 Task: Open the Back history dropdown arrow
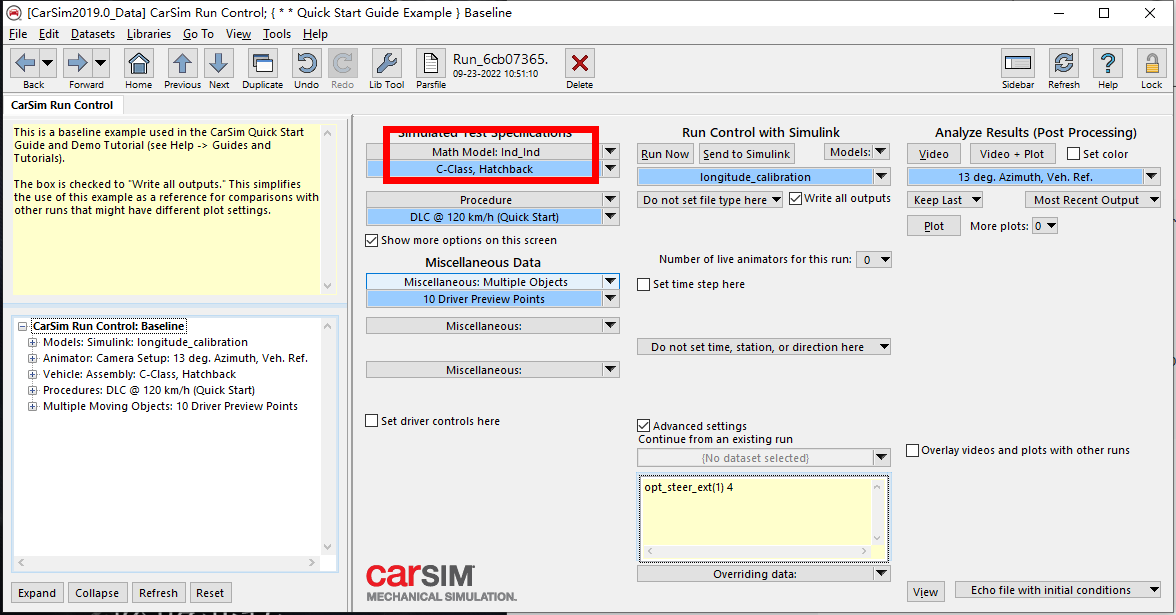point(47,63)
